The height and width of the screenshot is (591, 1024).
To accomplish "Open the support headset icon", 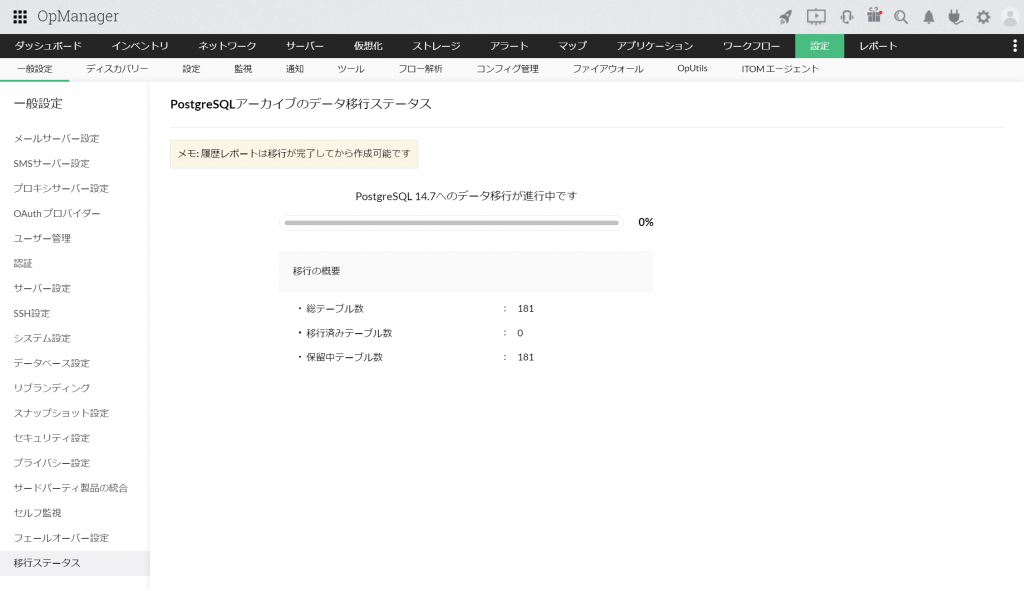I will point(847,17).
